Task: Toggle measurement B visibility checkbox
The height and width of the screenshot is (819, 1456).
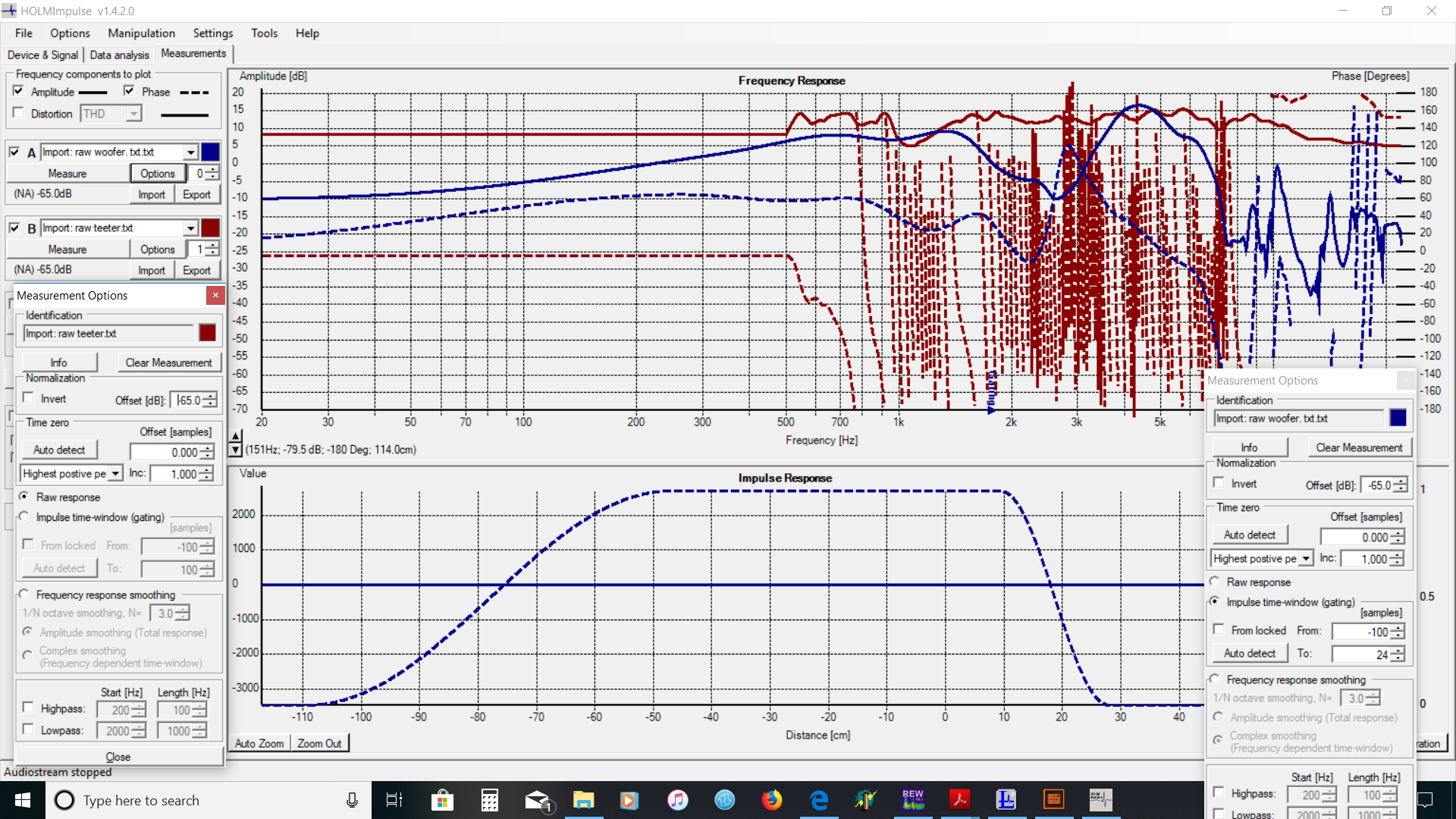Action: 14,227
